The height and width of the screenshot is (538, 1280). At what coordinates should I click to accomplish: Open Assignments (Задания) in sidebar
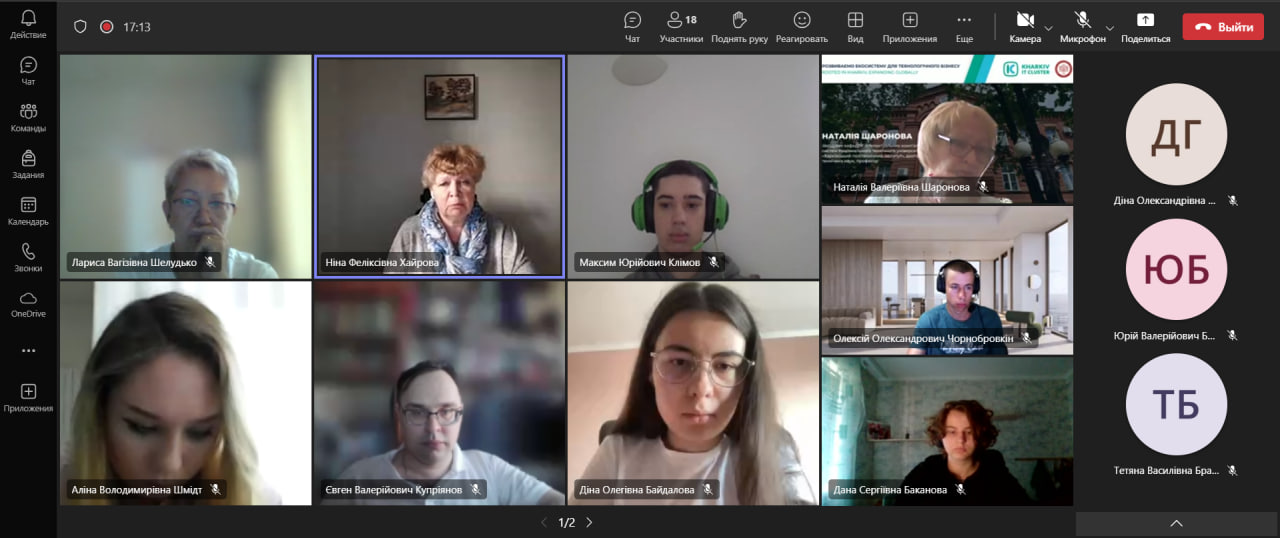[x=28, y=164]
